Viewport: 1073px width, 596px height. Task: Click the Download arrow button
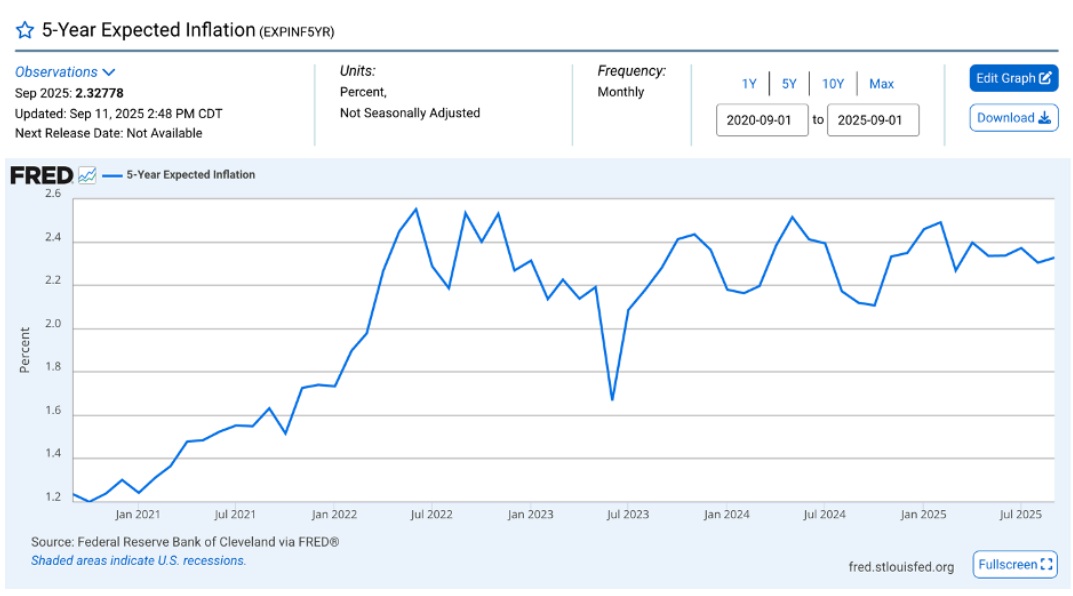coord(1013,118)
